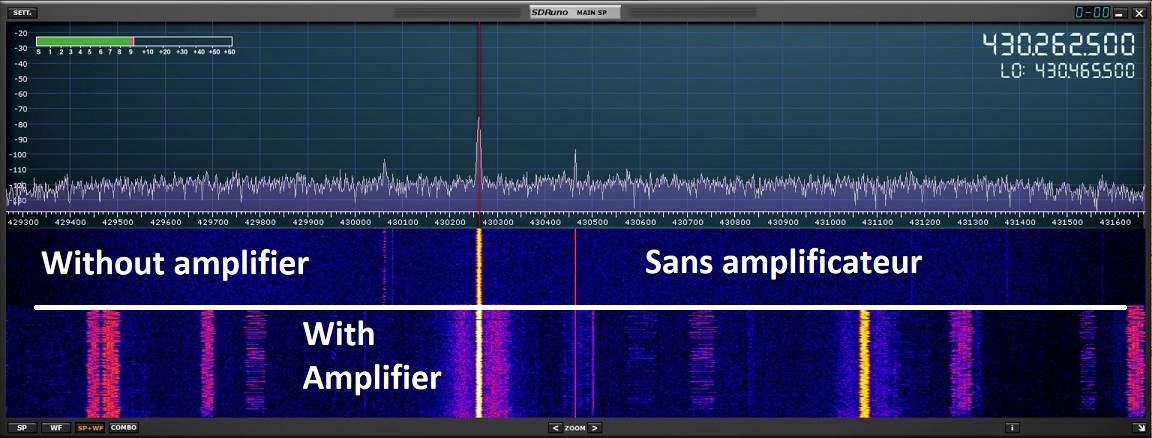This screenshot has height=438, width=1152.
Task: Click the zoom in right arrow
Action: (595, 428)
